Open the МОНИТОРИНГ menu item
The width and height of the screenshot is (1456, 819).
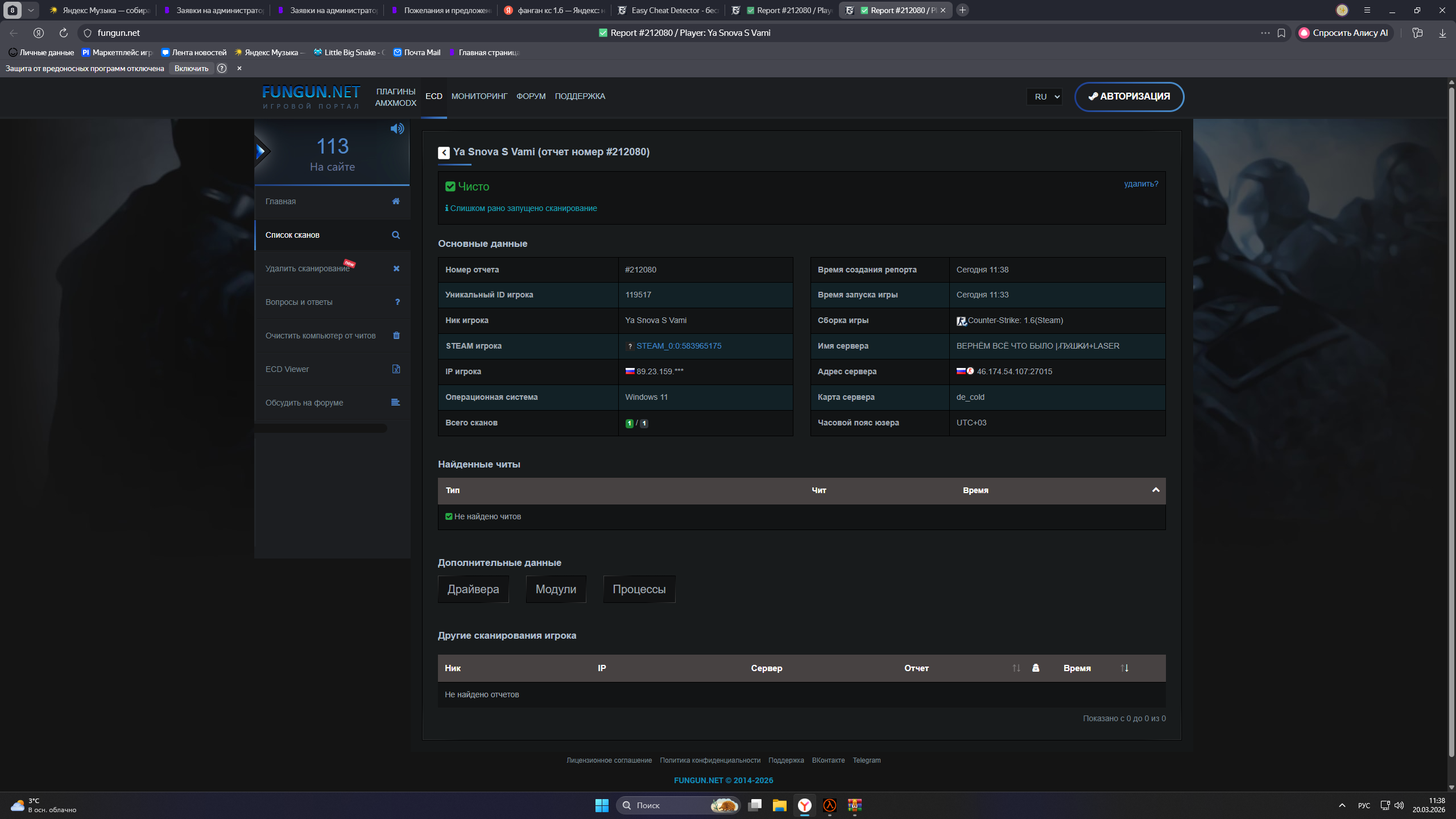479,96
